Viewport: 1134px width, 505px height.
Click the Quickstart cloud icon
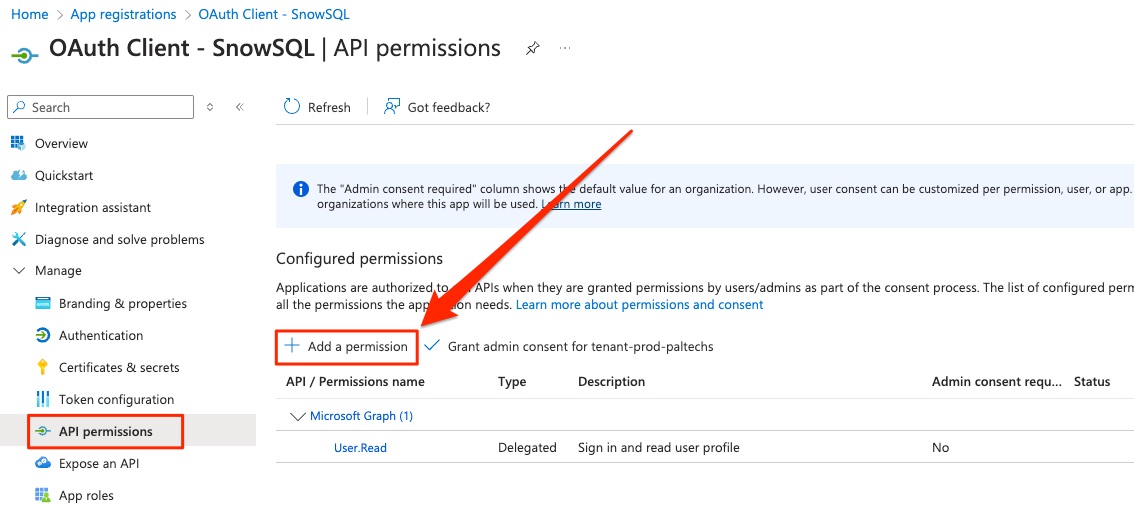tap(18, 175)
